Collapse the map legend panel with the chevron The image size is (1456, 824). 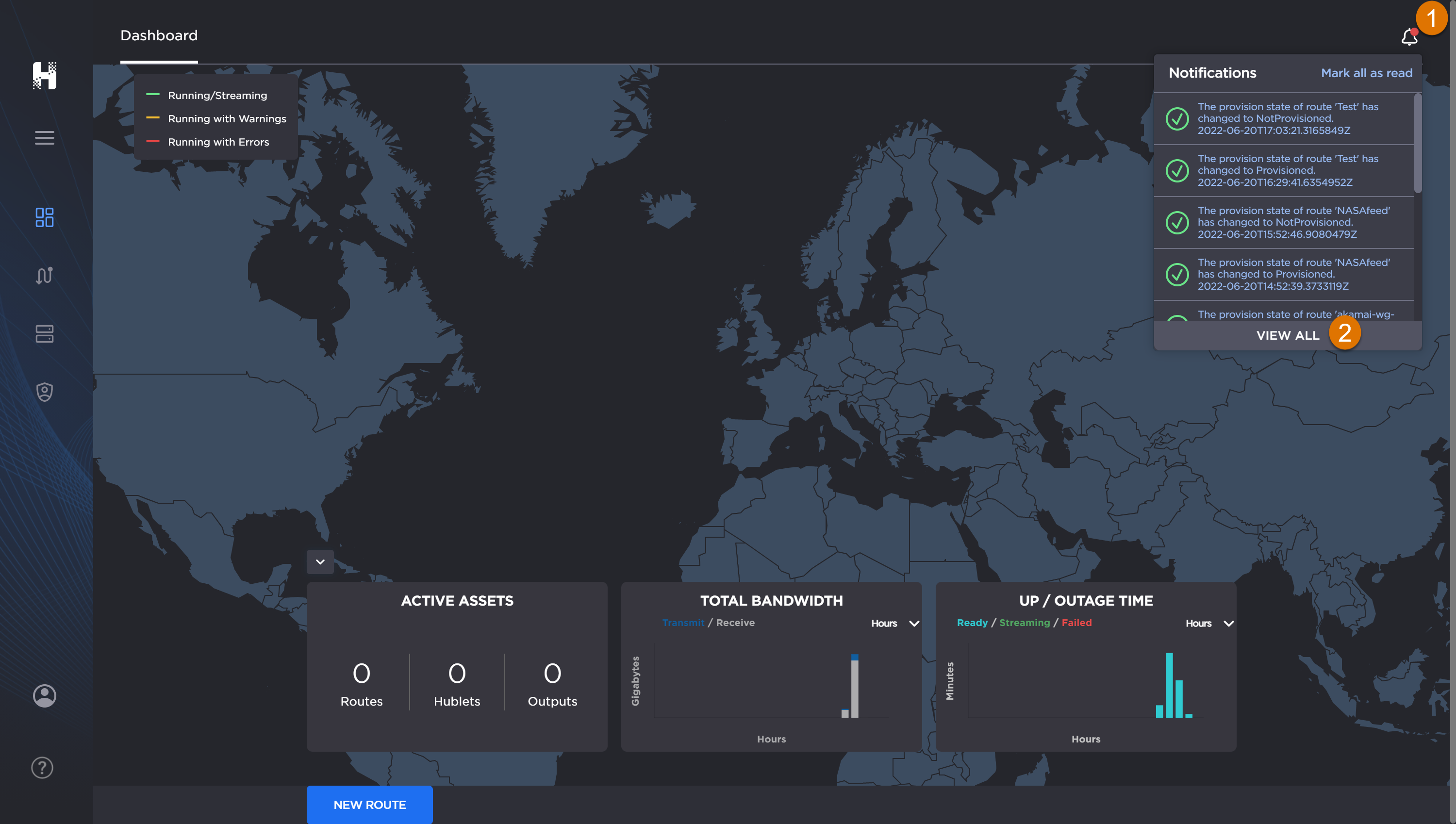click(320, 561)
